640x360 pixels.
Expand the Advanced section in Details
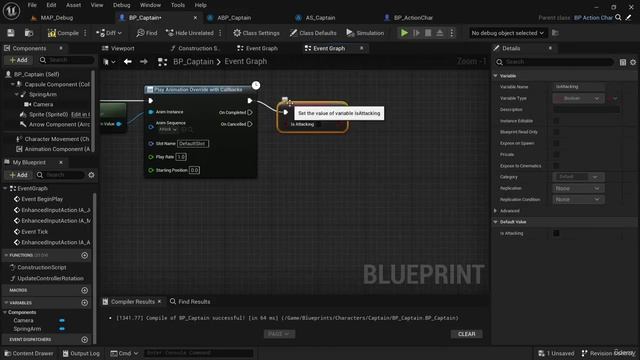[496, 211]
